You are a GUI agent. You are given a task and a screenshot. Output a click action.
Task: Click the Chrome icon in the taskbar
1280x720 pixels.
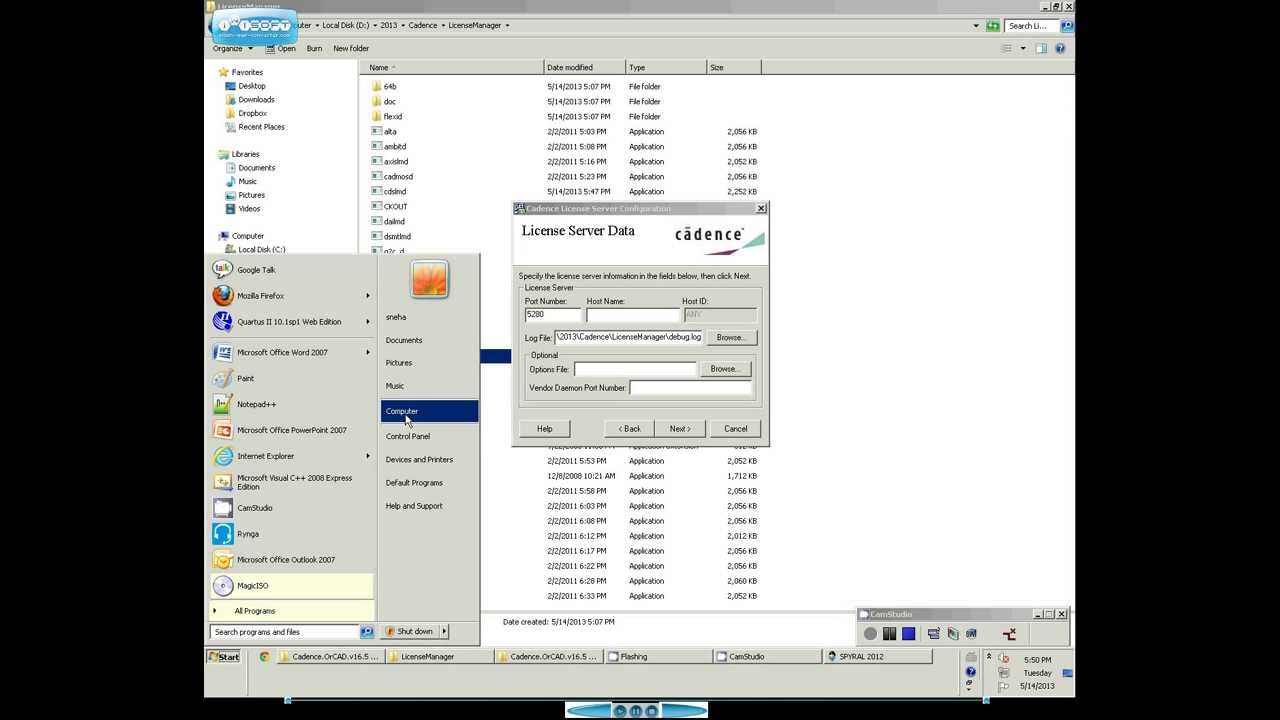pos(264,657)
